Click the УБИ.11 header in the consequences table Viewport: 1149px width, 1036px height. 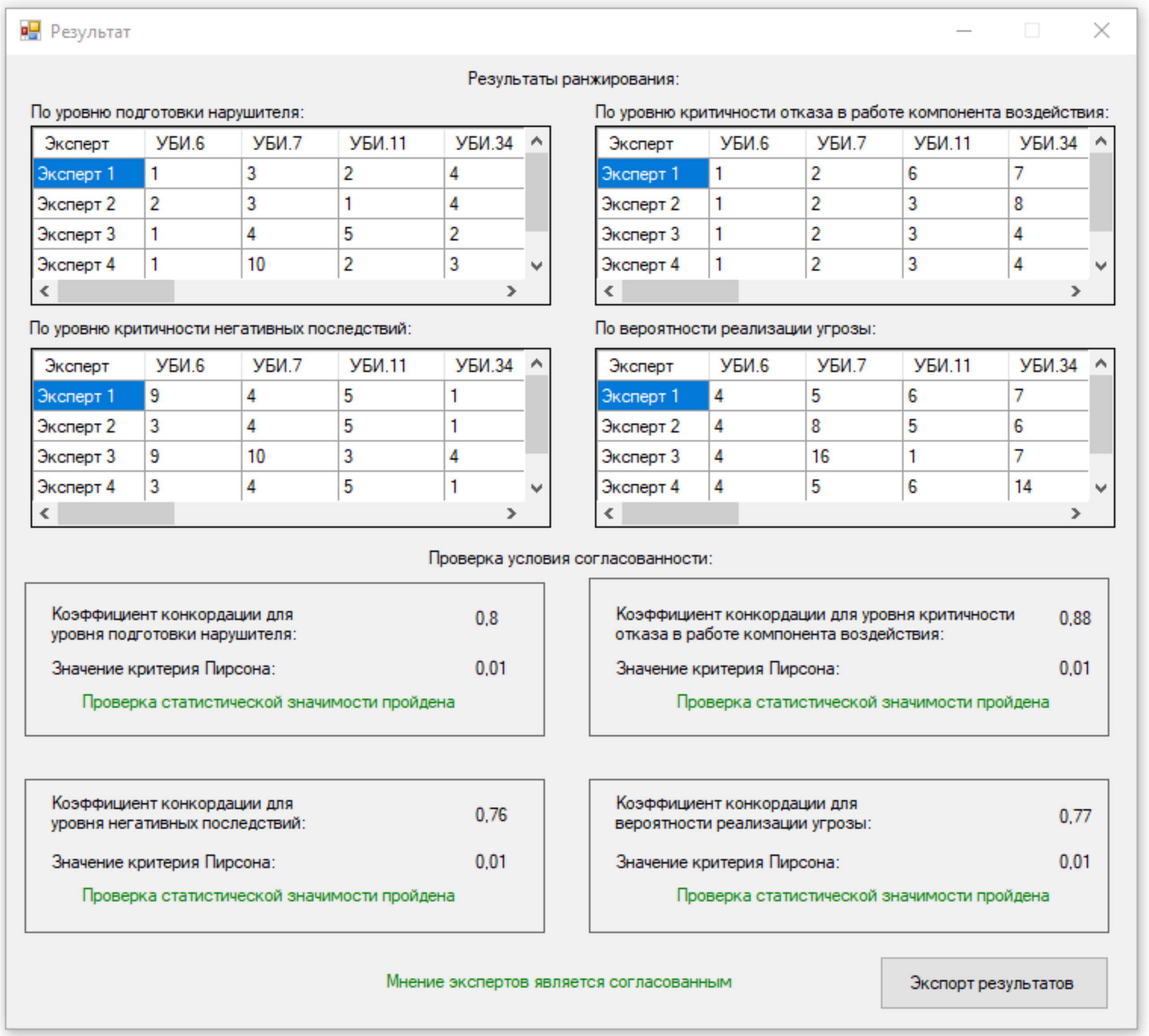point(378,366)
